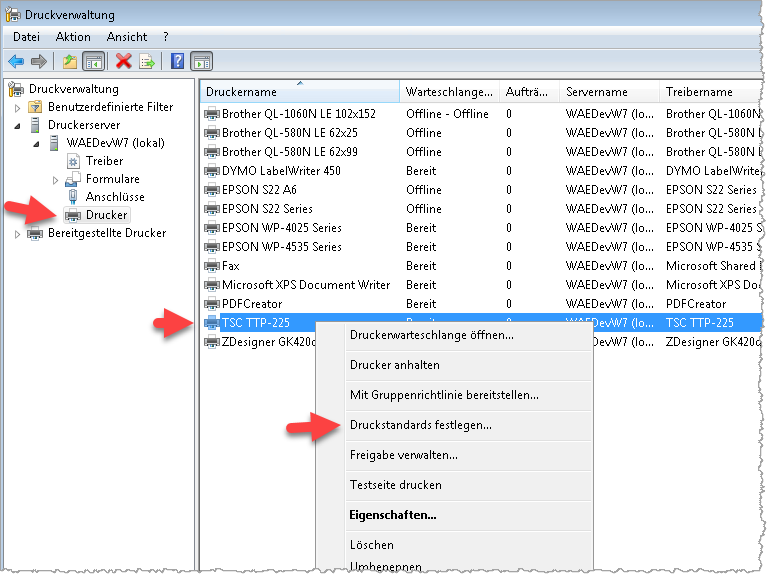This screenshot has height=578, width=768.
Task: Click the Forward arrow toolbar icon
Action: (x=39, y=61)
